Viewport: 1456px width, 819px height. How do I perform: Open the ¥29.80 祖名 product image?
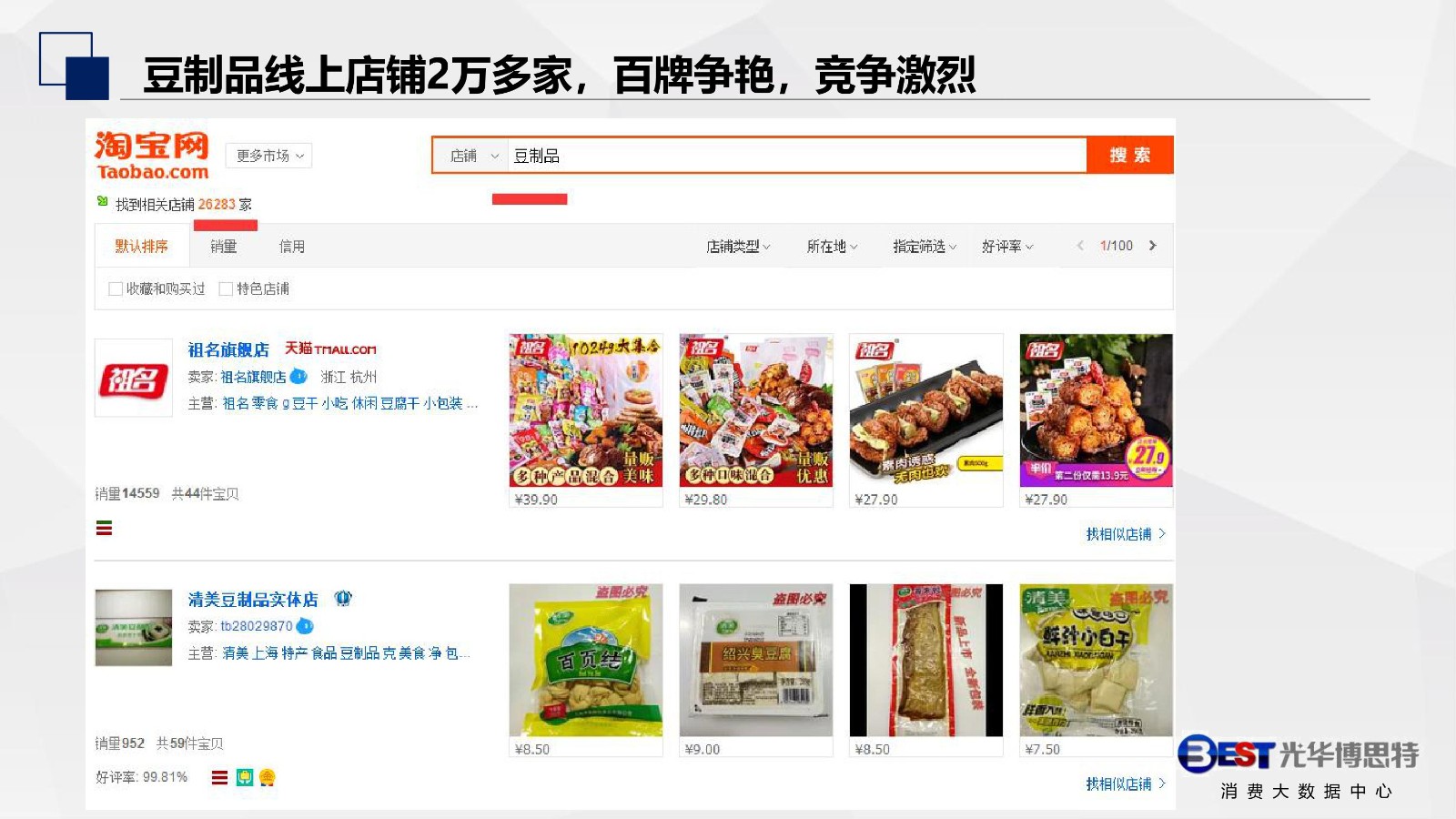[756, 410]
